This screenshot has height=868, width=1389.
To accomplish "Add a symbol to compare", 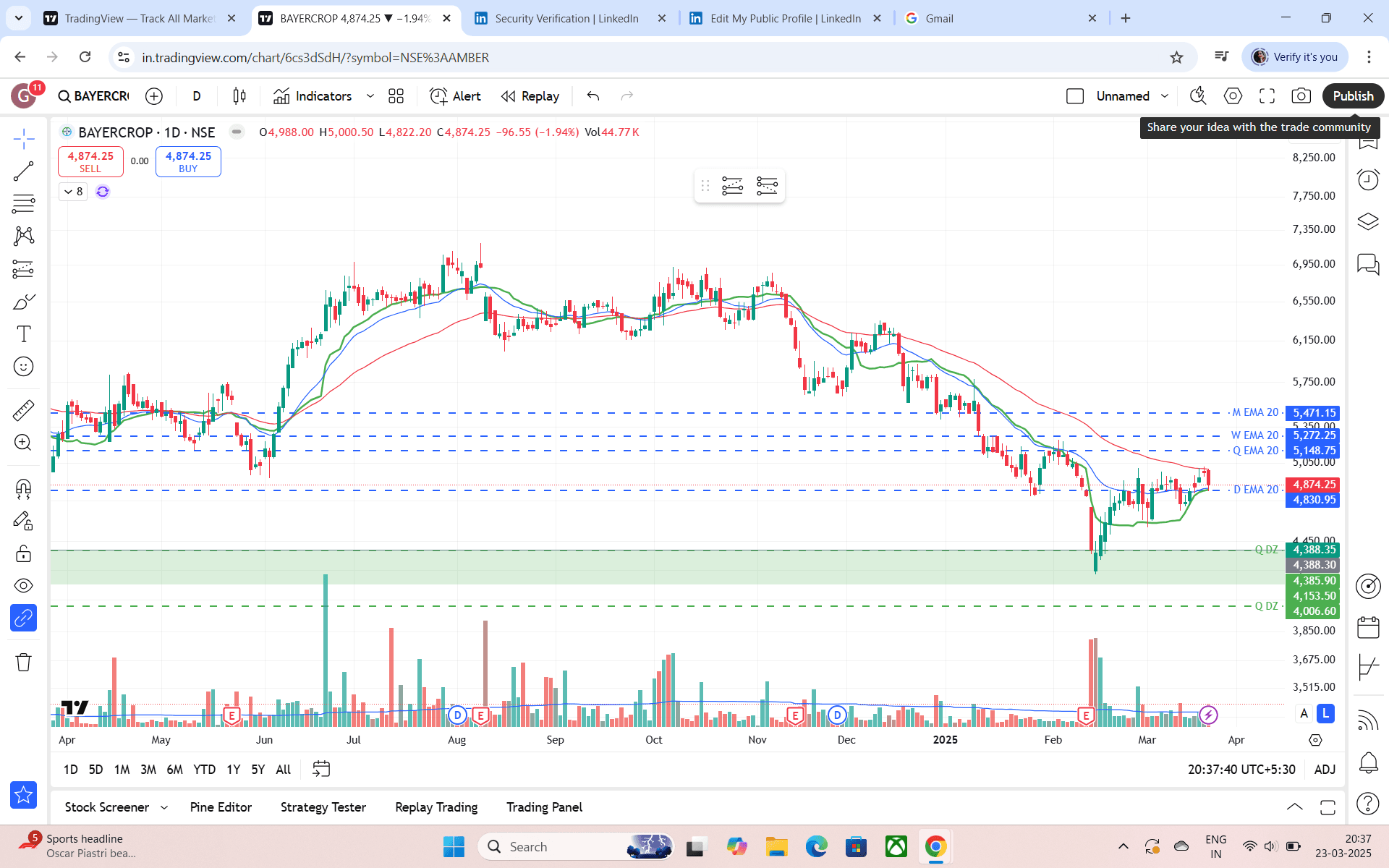I will pos(154,96).
